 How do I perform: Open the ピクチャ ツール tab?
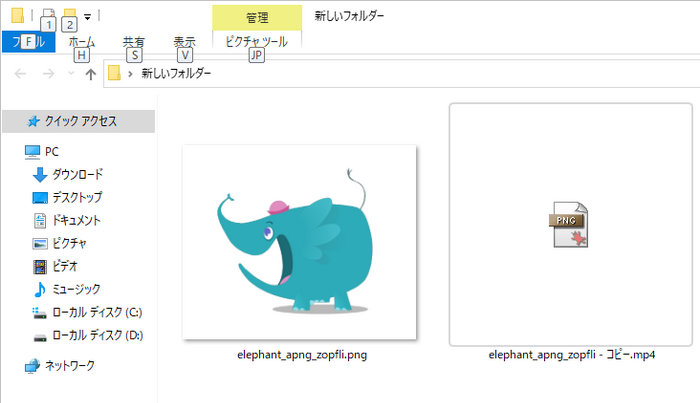[256, 42]
